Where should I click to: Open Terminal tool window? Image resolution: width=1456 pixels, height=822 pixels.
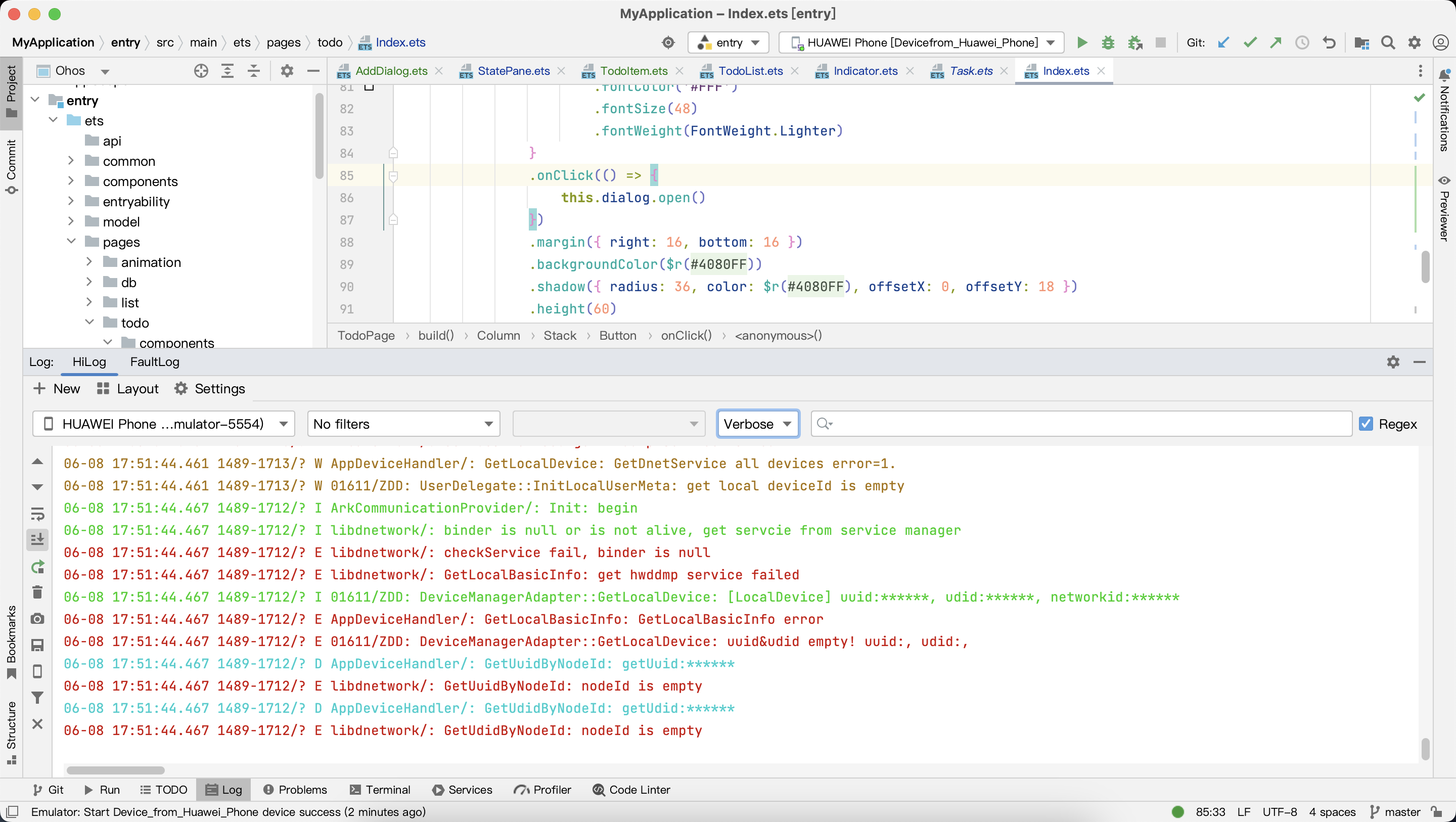tap(380, 789)
